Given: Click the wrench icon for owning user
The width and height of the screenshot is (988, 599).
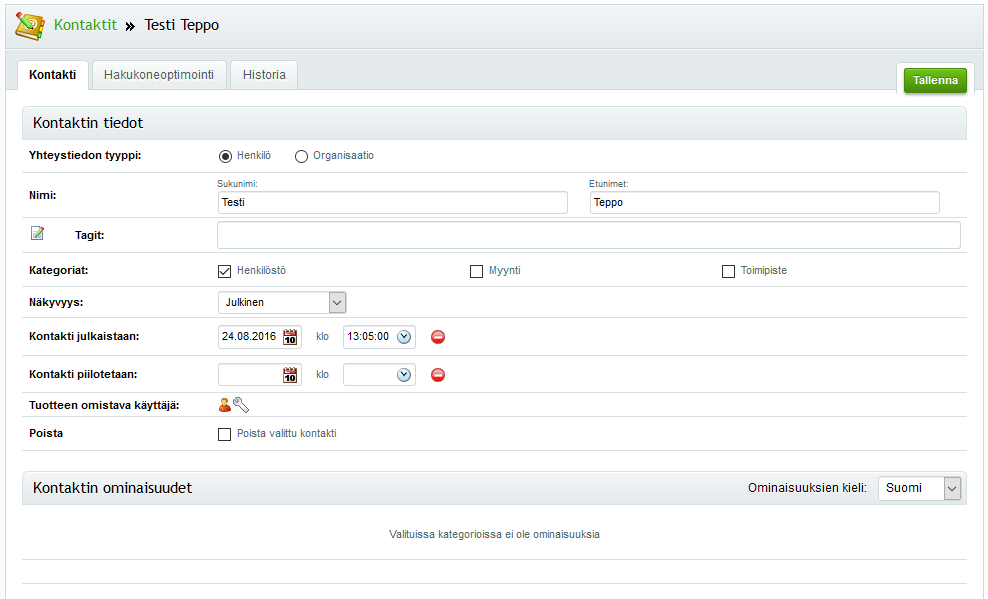Looking at the screenshot, I should (241, 405).
